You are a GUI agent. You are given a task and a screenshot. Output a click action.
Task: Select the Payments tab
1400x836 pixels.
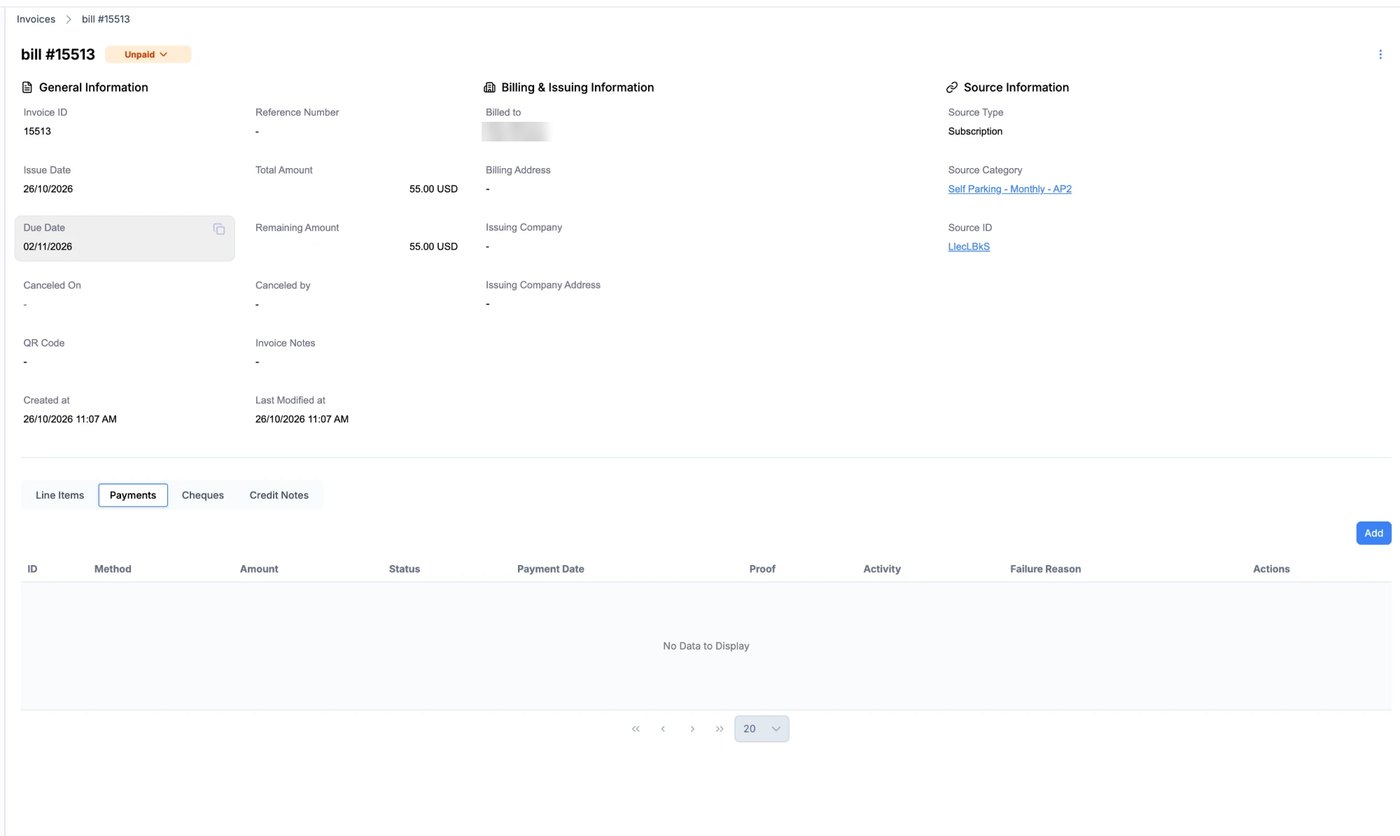pyautogui.click(x=133, y=495)
